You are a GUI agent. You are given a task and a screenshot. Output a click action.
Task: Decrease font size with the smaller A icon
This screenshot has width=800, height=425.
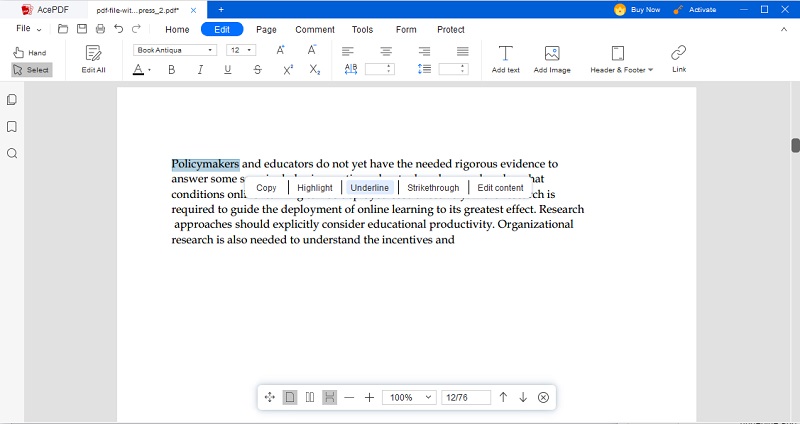point(312,50)
